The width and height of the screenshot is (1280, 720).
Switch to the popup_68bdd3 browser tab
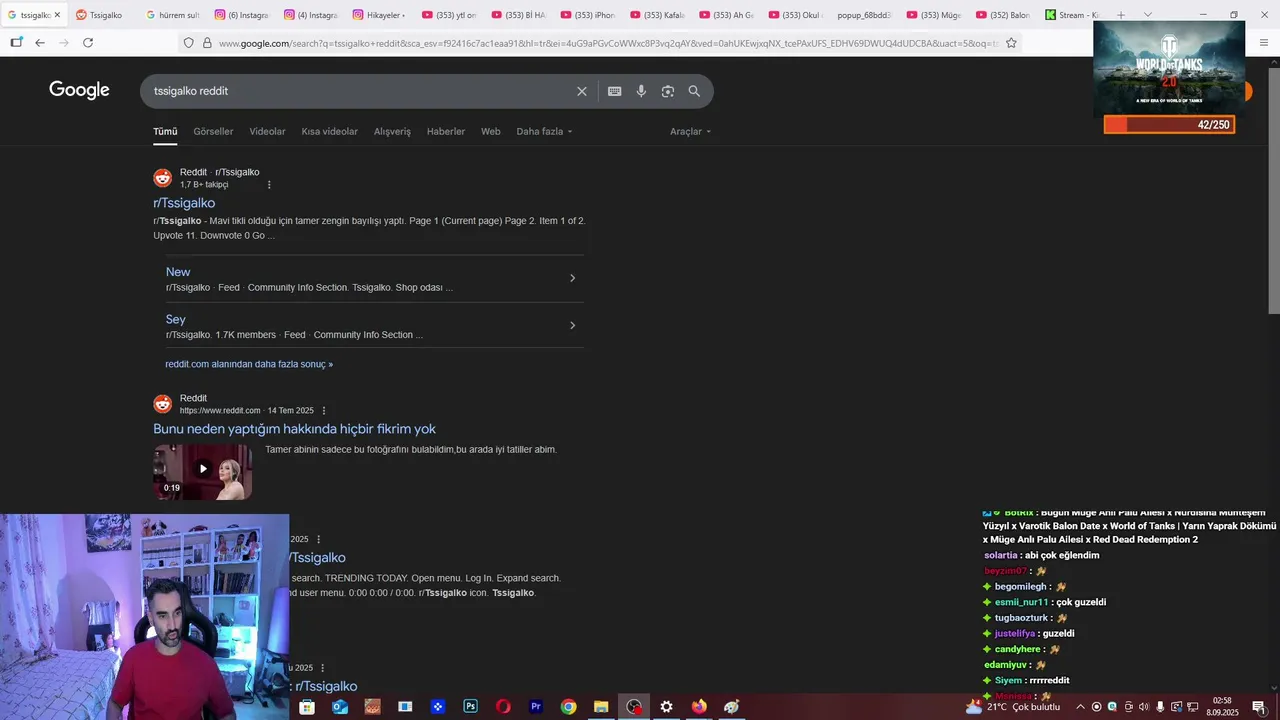pos(864,15)
